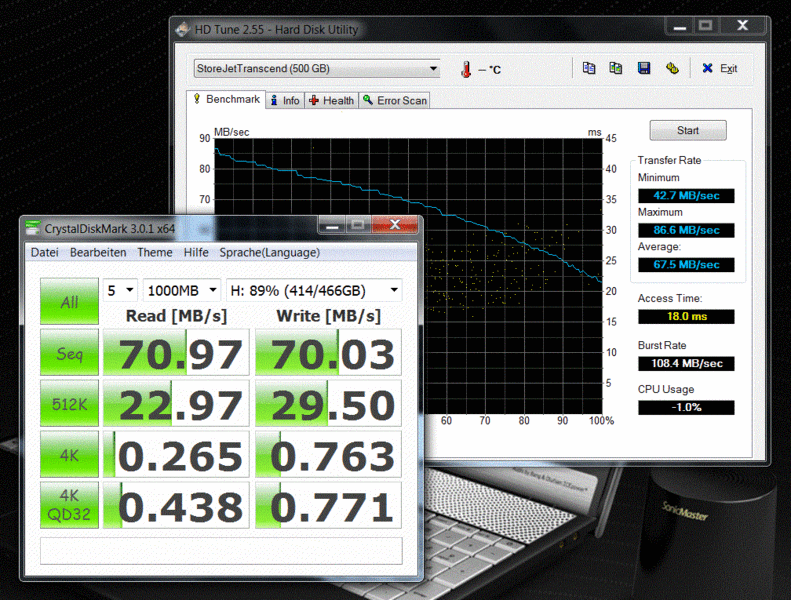Click the copy info to clipboard icon in HD Tune
This screenshot has height=600, width=791.
click(x=589, y=68)
